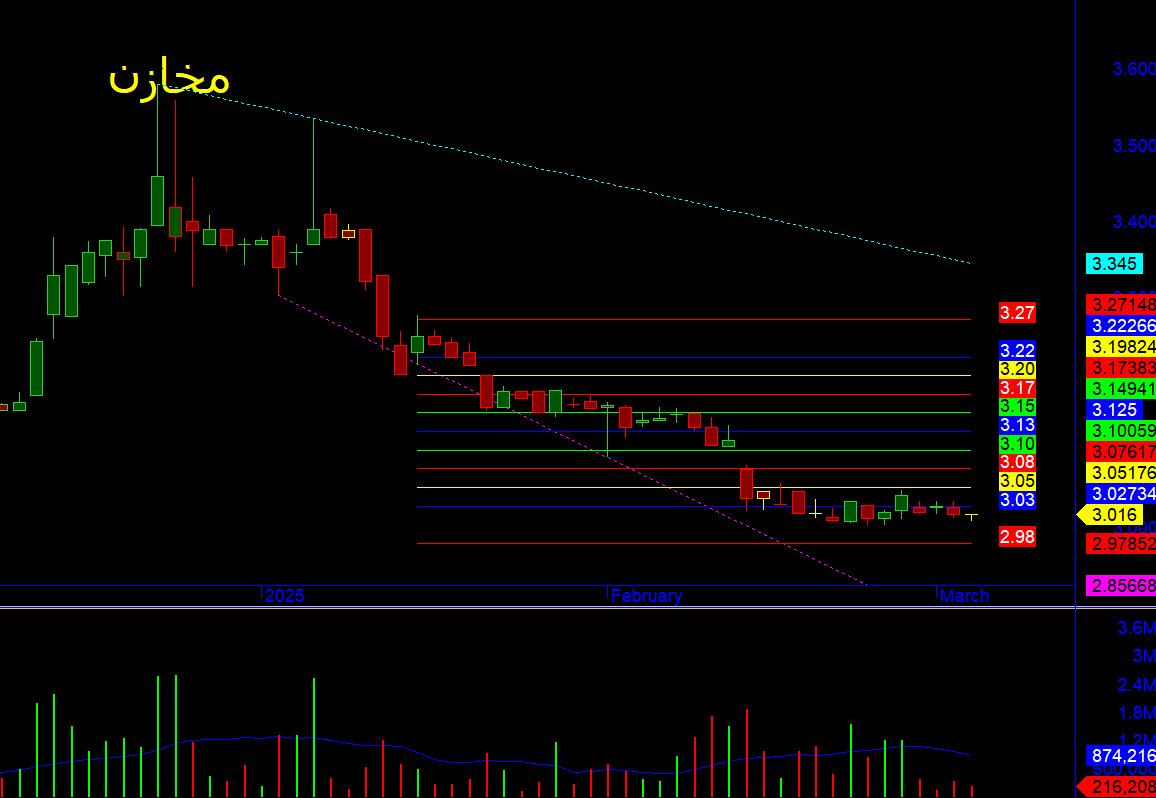Screen dimensions: 1156x798
Task: Pick the 3.125 price tag on axis
Action: (1114, 409)
